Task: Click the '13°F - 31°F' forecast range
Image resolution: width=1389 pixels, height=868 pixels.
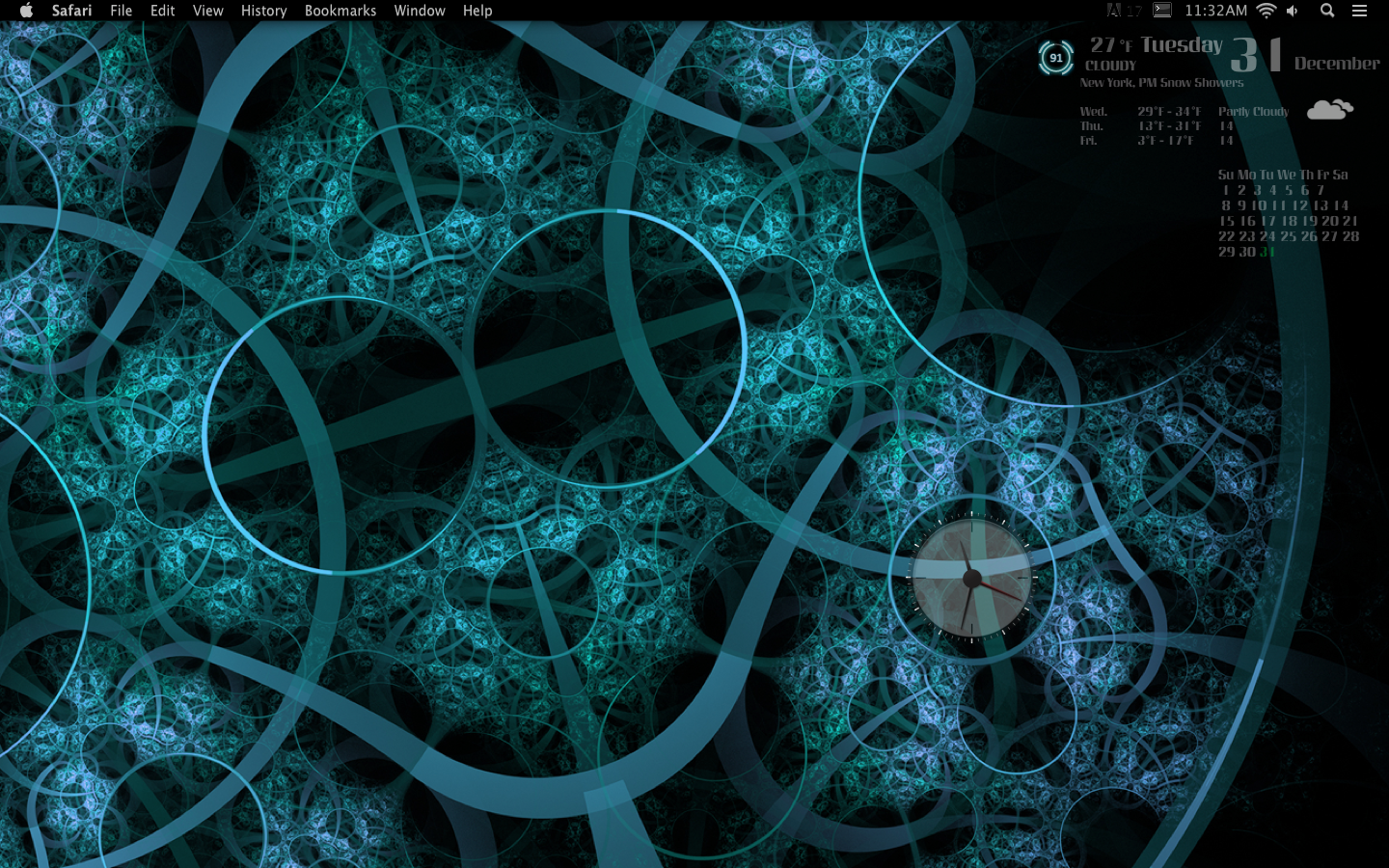Action: 1169,126
